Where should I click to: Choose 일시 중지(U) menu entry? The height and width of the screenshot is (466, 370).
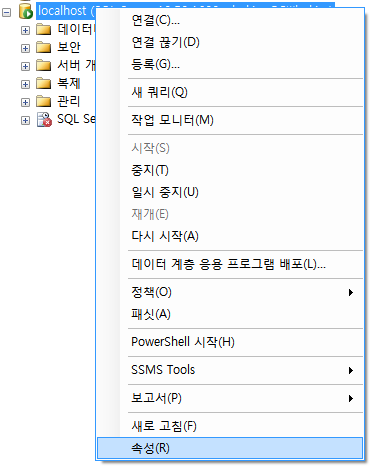(x=230, y=192)
